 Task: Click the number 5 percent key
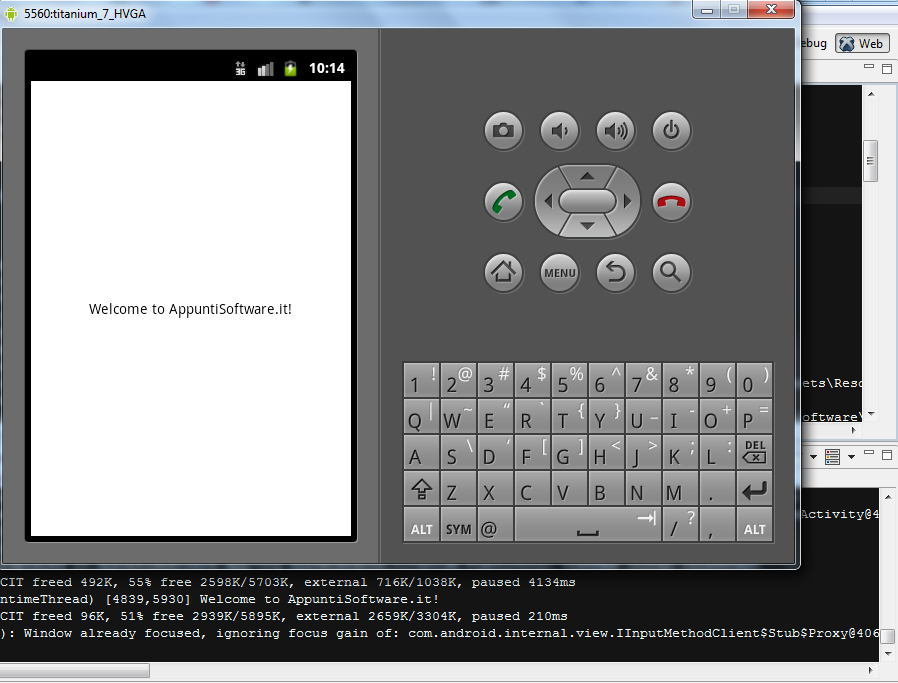point(569,380)
